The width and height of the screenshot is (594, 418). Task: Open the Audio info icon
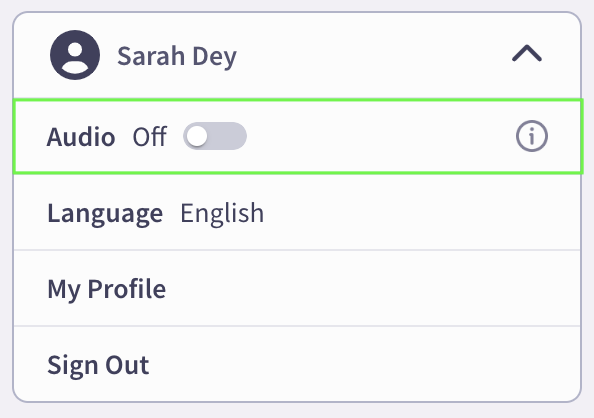[x=531, y=136]
